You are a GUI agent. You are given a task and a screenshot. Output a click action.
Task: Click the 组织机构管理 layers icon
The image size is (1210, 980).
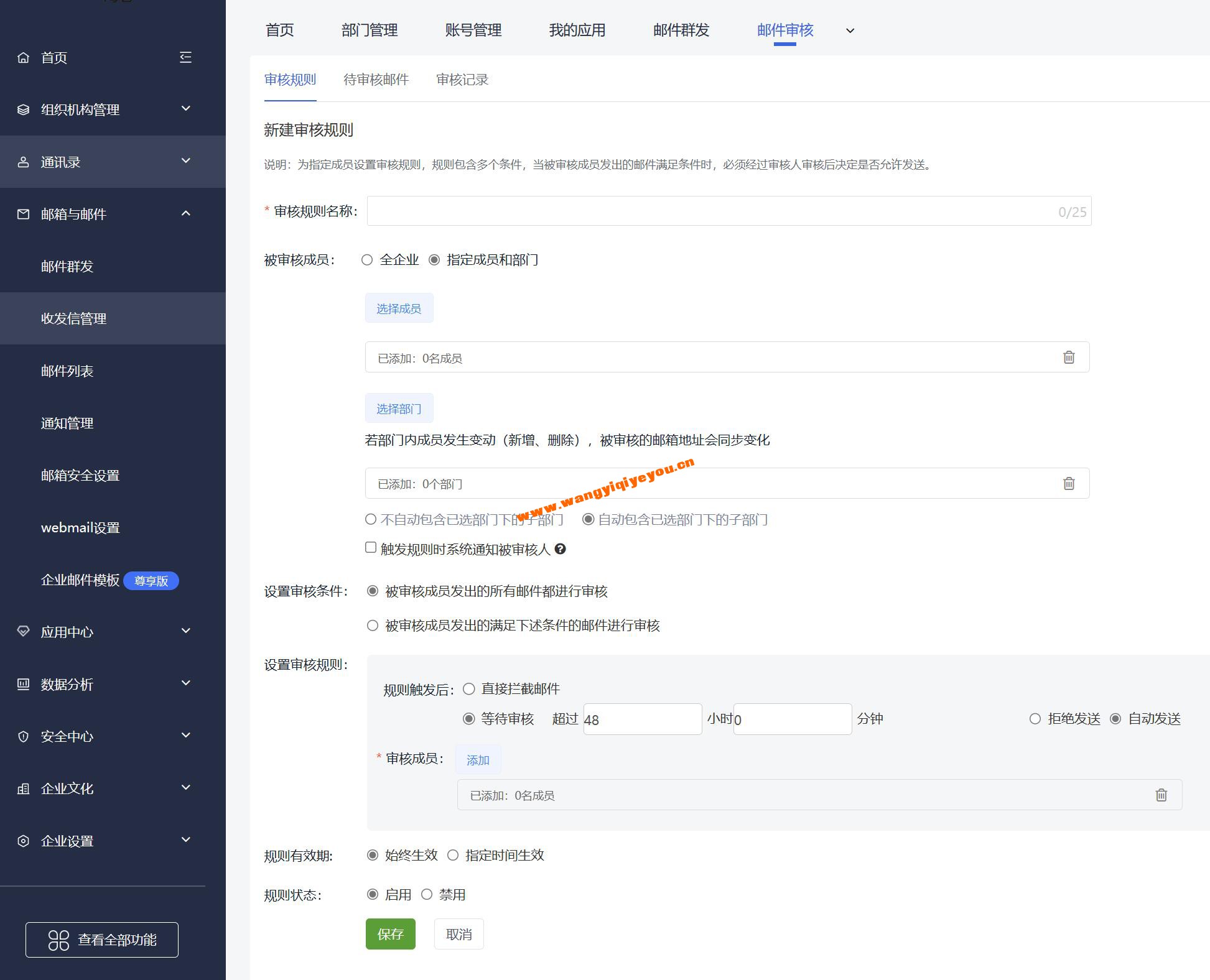[23, 110]
